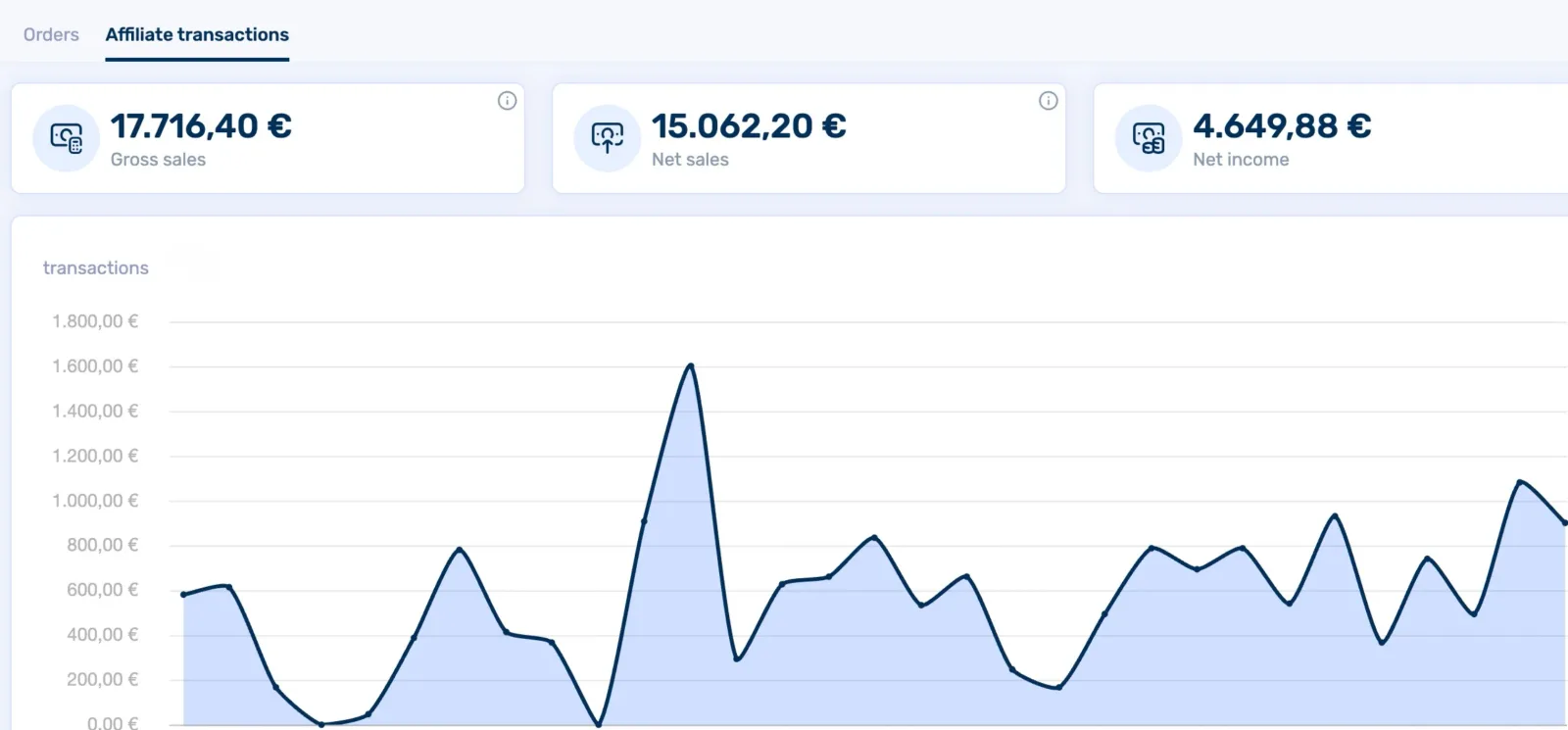This screenshot has height=730, width=1568.
Task: Open the Gross sales info tooltip icon
Action: pos(507,100)
